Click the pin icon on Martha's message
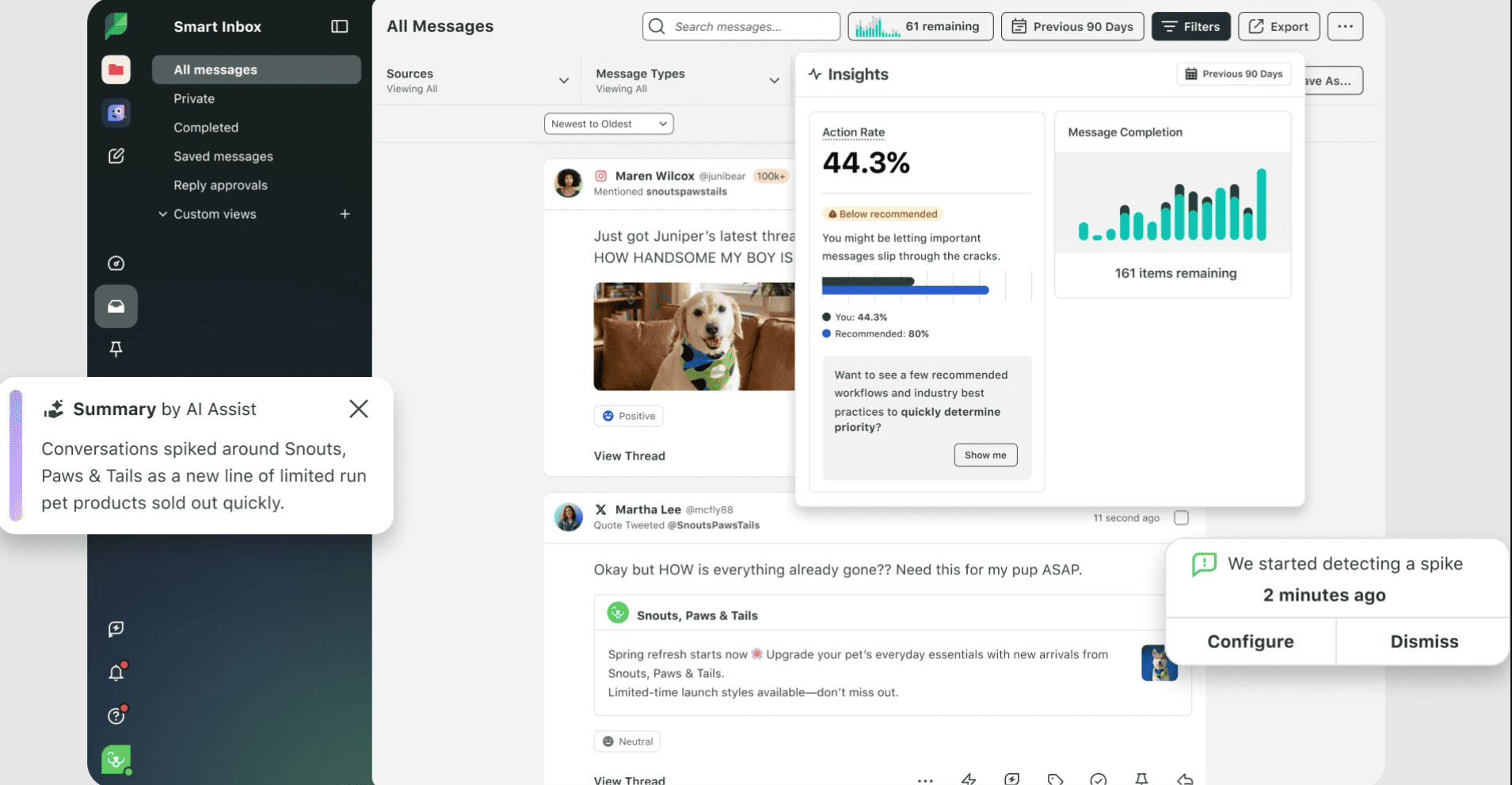Screen dimensions: 1512x785 pos(1142,779)
